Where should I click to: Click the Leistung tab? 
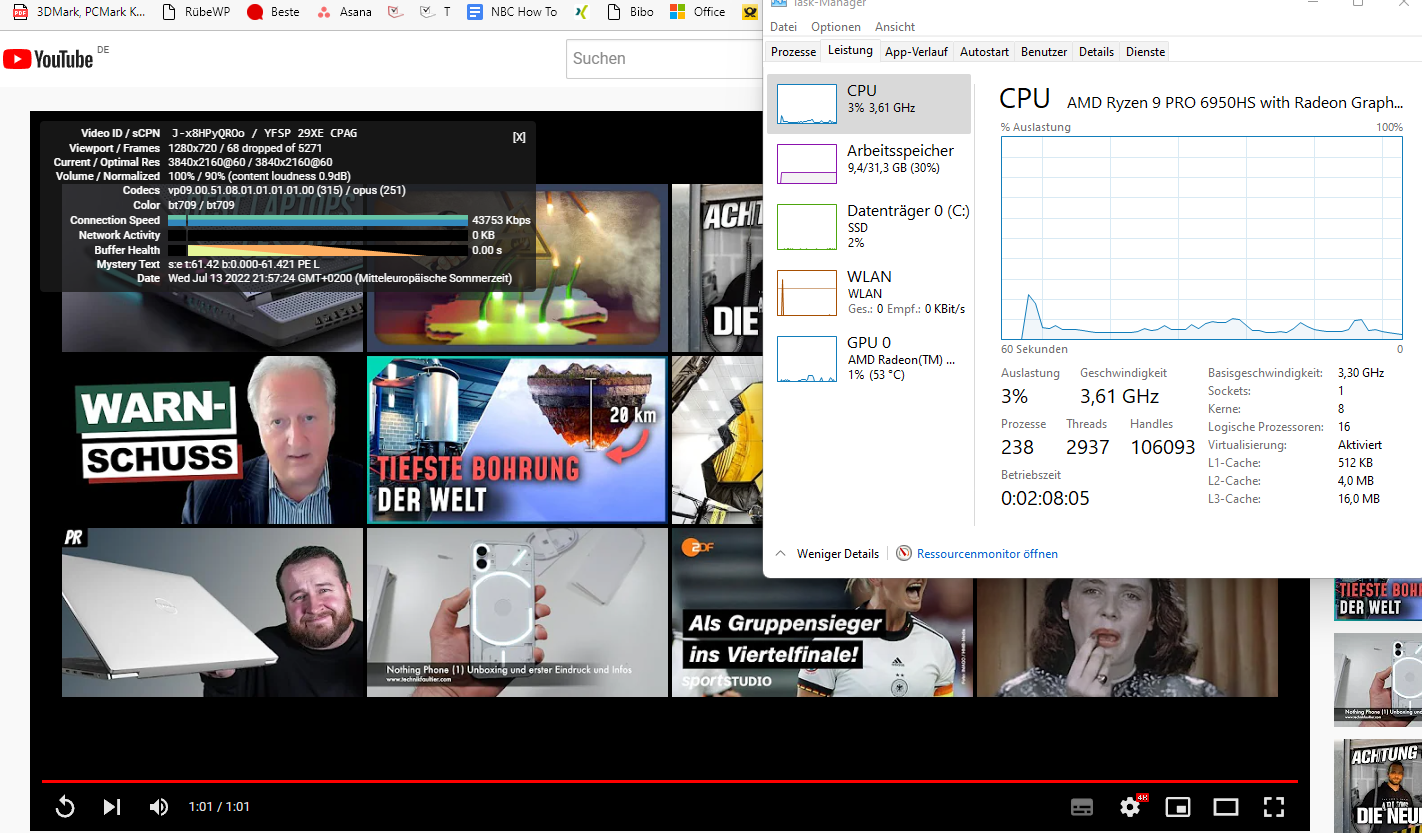[851, 50]
